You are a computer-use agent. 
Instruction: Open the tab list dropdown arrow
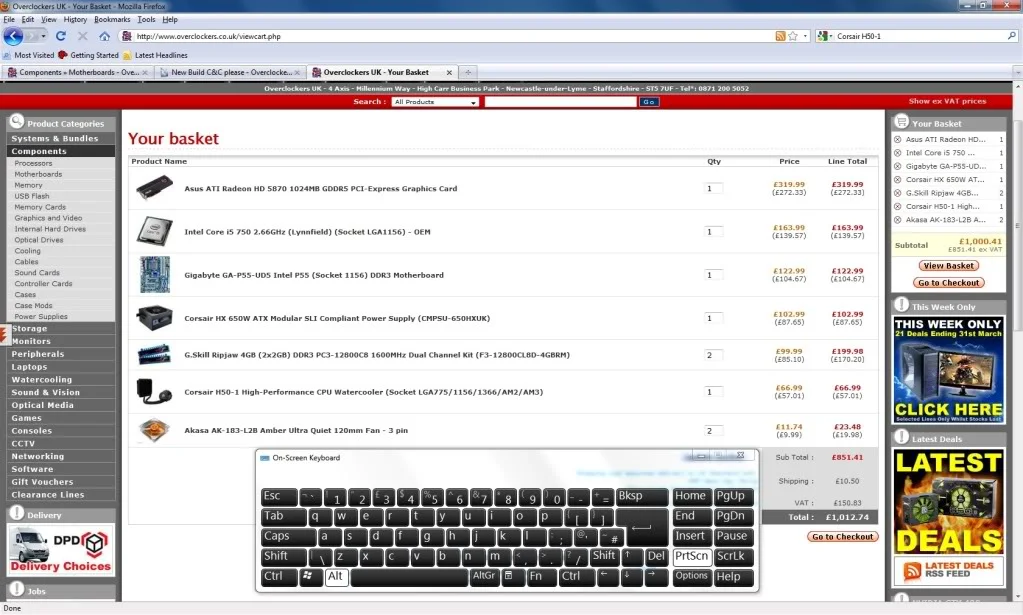click(x=1017, y=72)
